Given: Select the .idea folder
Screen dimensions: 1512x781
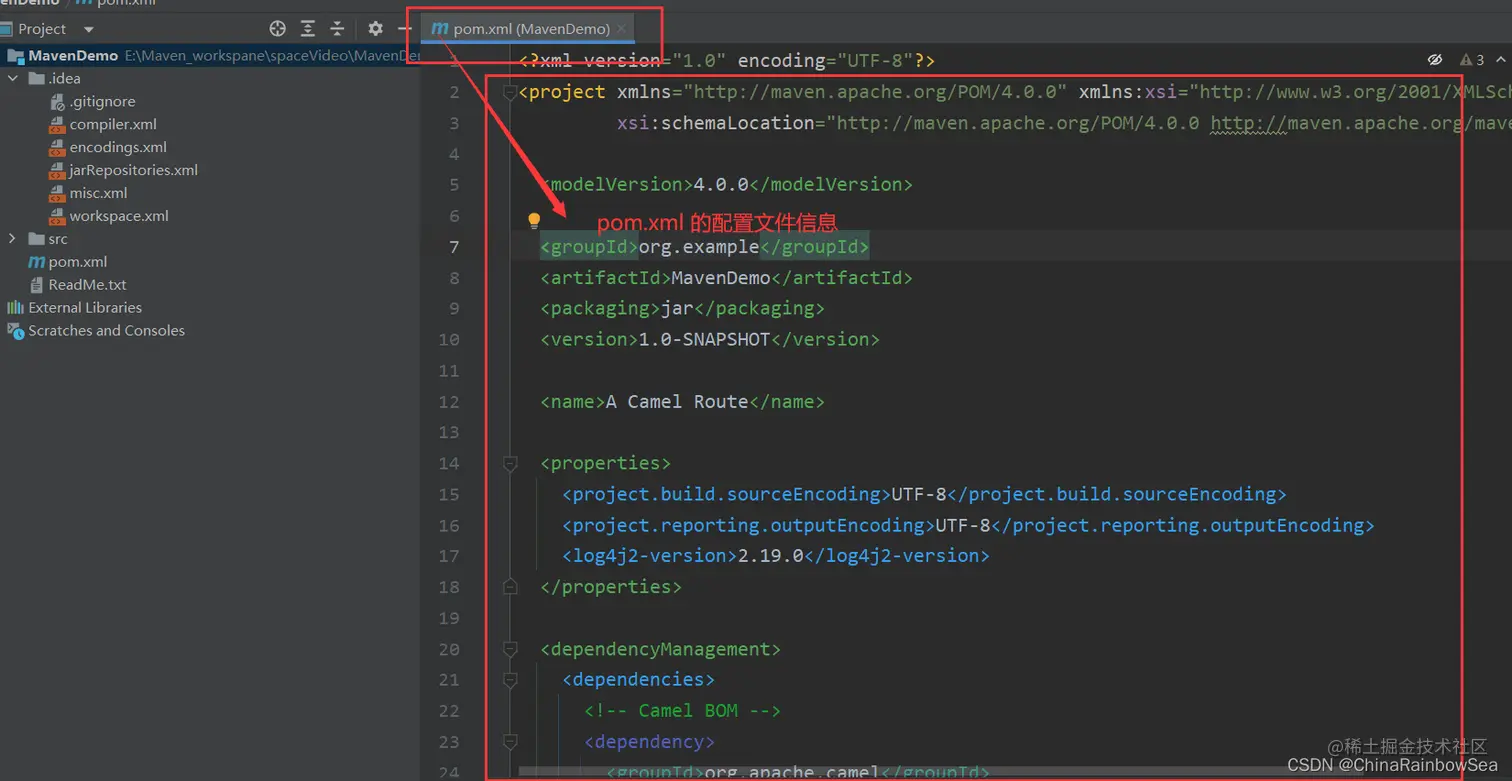Looking at the screenshot, I should tap(64, 78).
